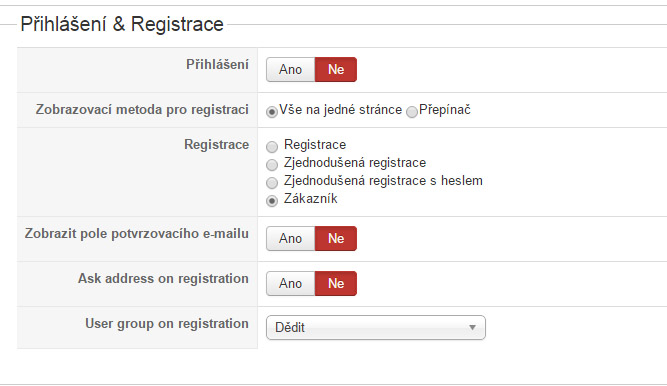Pick Zjednodušená registrace option
This screenshot has width=667, height=386.
(272, 165)
